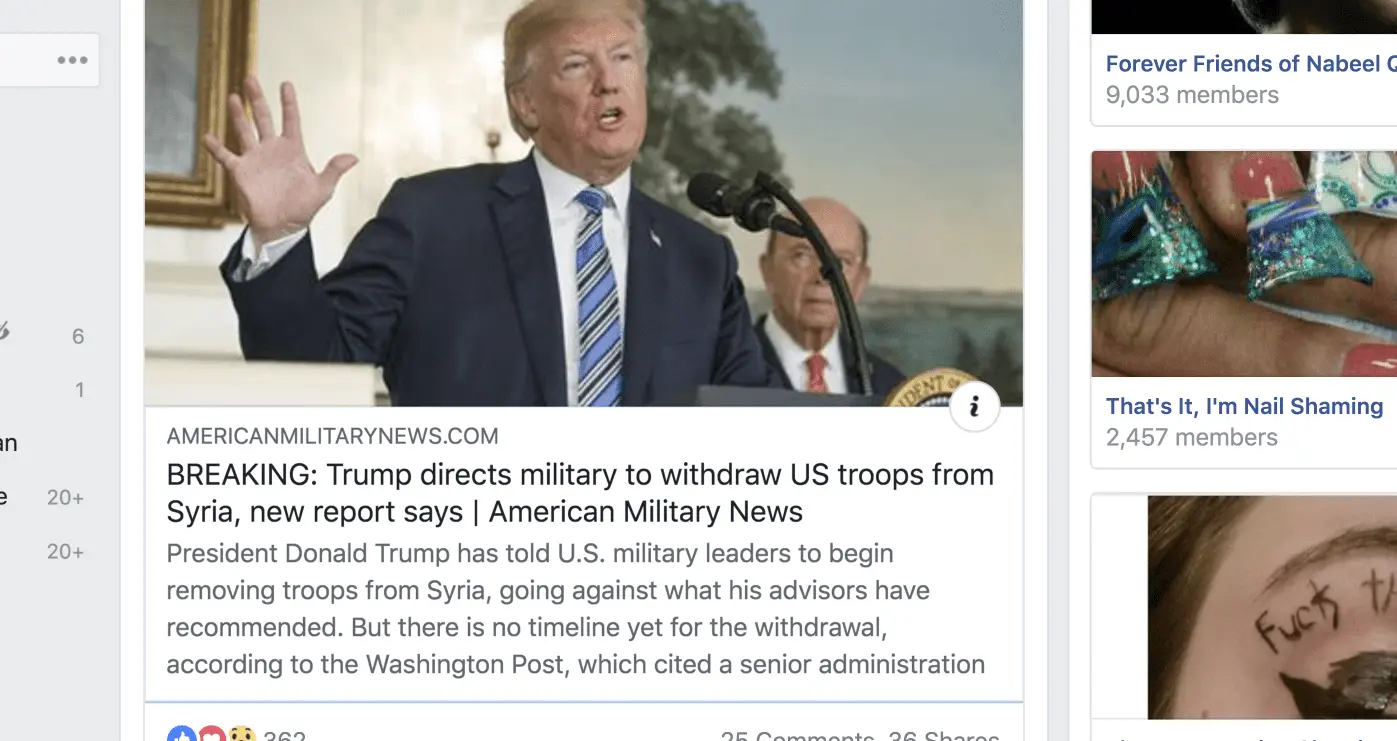Click the yellow Wow reaction icon
The height and width of the screenshot is (741, 1397).
(x=241, y=735)
